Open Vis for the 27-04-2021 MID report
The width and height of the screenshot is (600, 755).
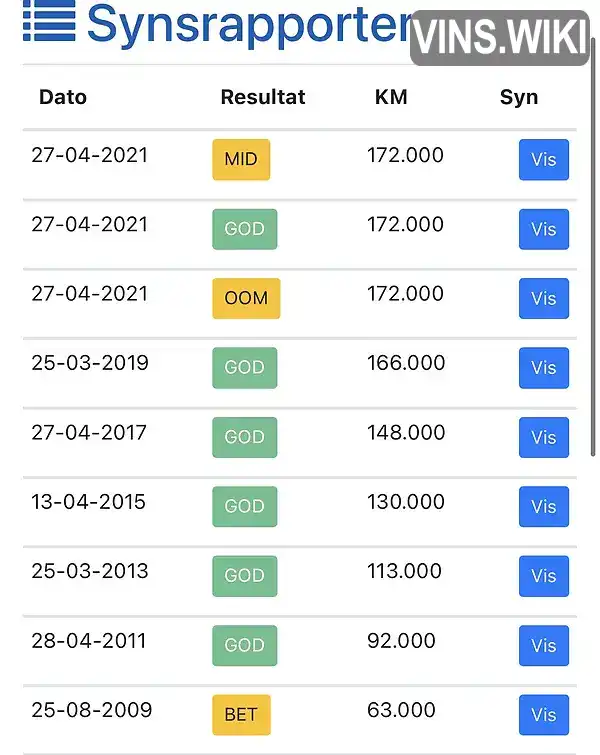tap(544, 159)
